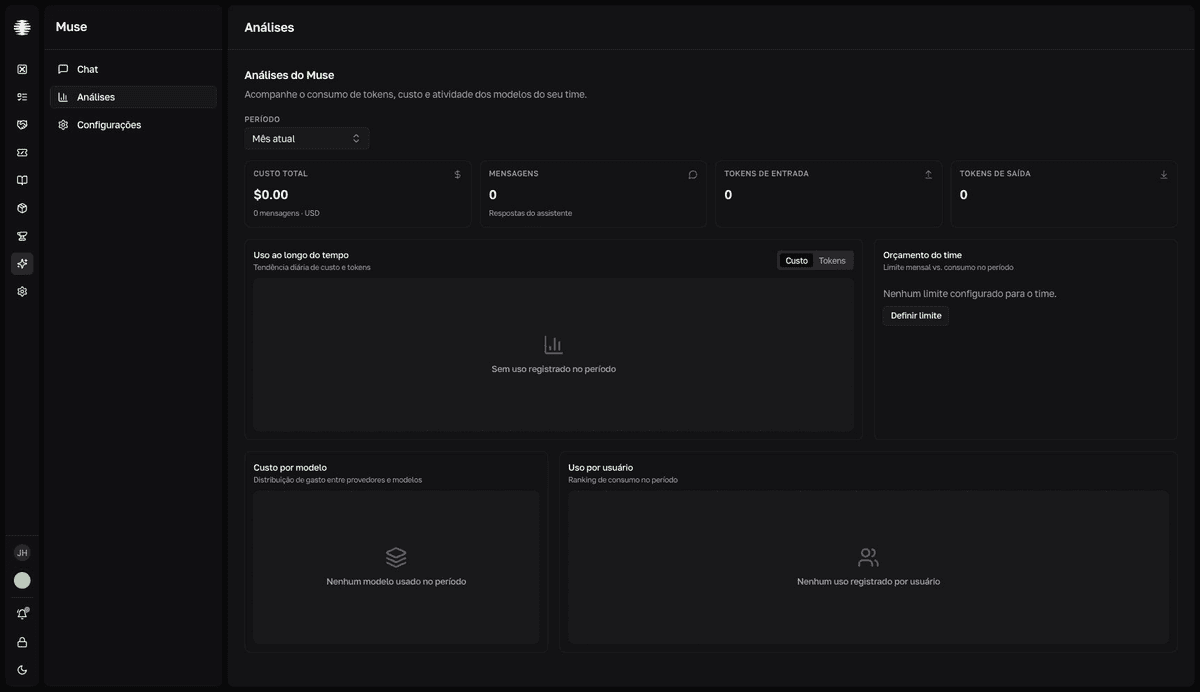This screenshot has width=1200, height=692.
Task: Click the gear icon beside Configurações
Action: (x=63, y=125)
